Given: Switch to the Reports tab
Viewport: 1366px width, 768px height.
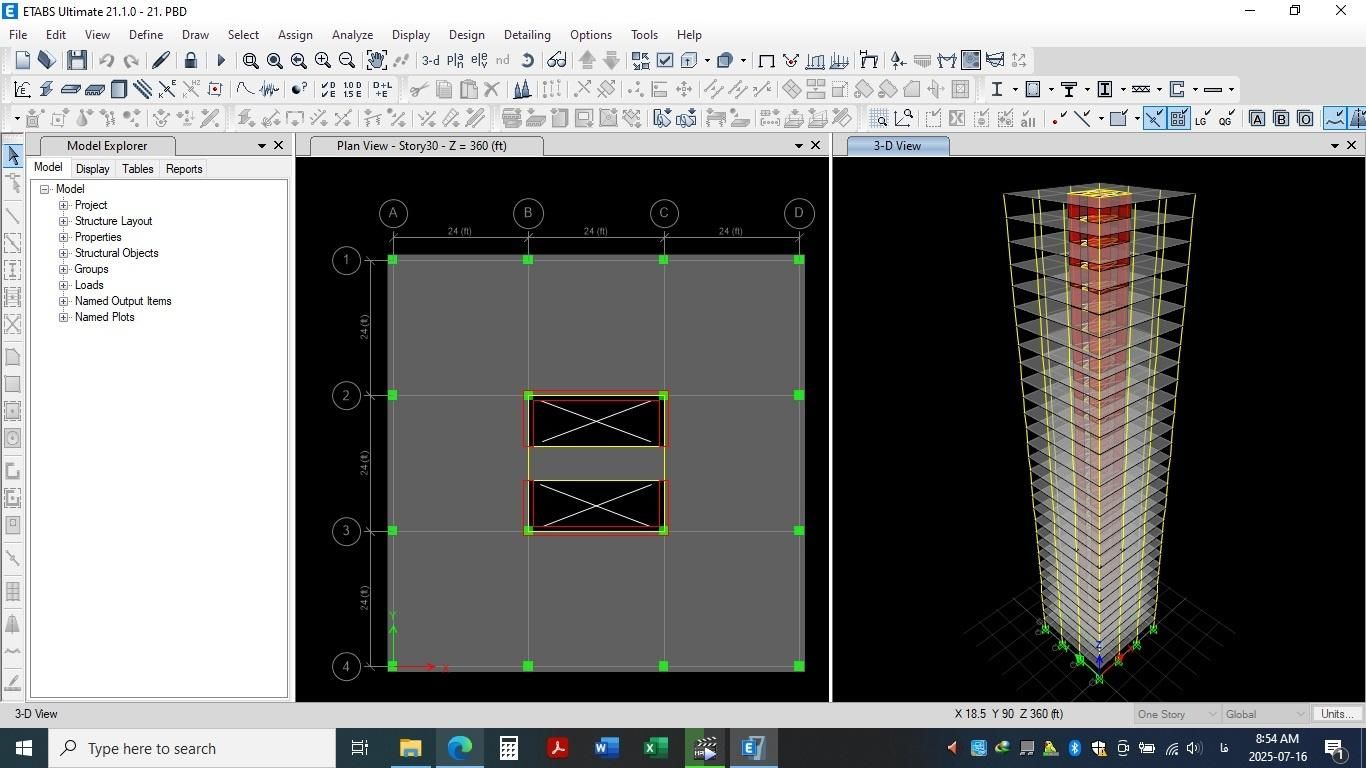Looking at the screenshot, I should pyautogui.click(x=184, y=169).
